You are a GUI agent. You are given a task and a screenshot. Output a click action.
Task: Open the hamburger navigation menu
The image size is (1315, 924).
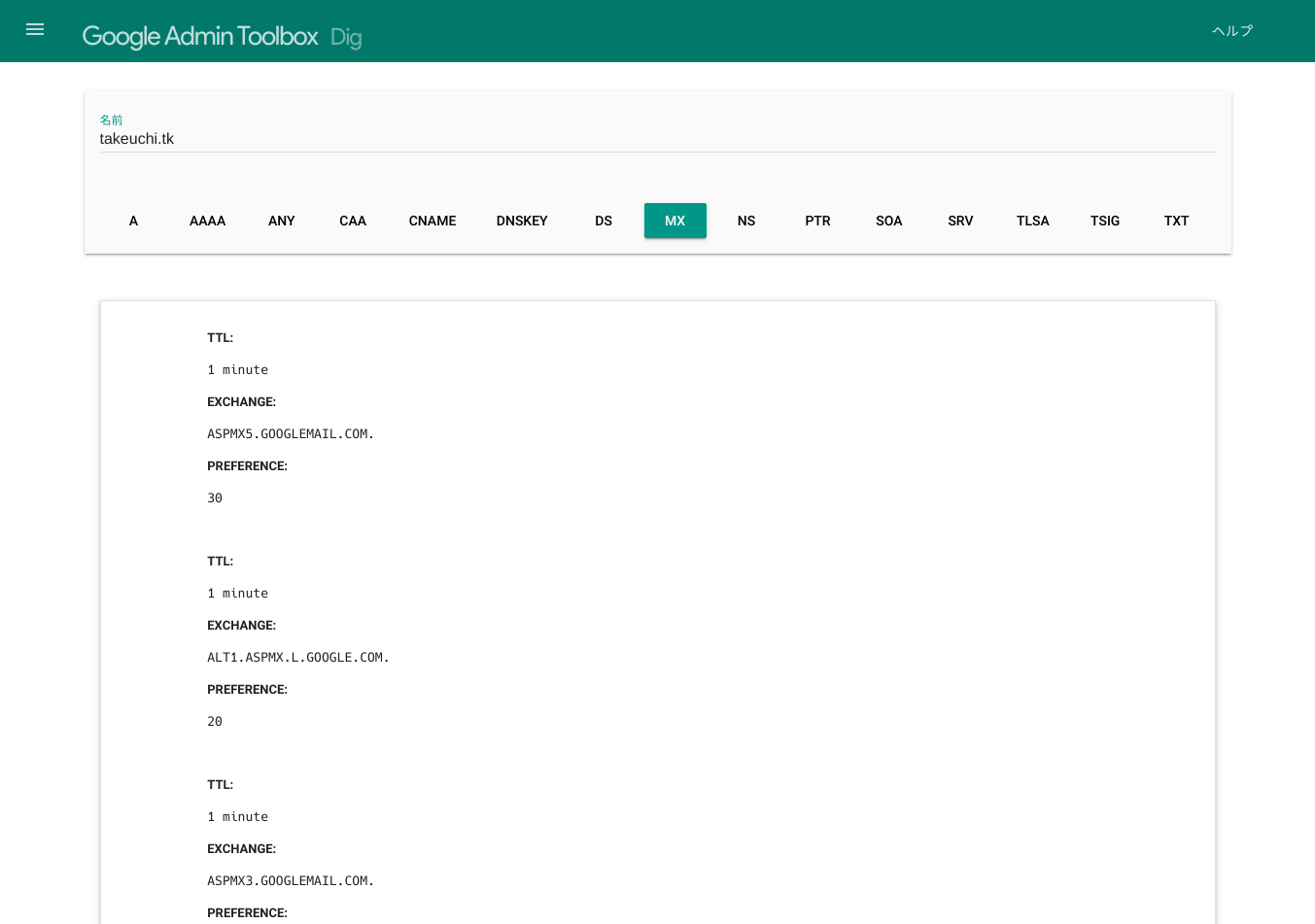click(x=35, y=30)
